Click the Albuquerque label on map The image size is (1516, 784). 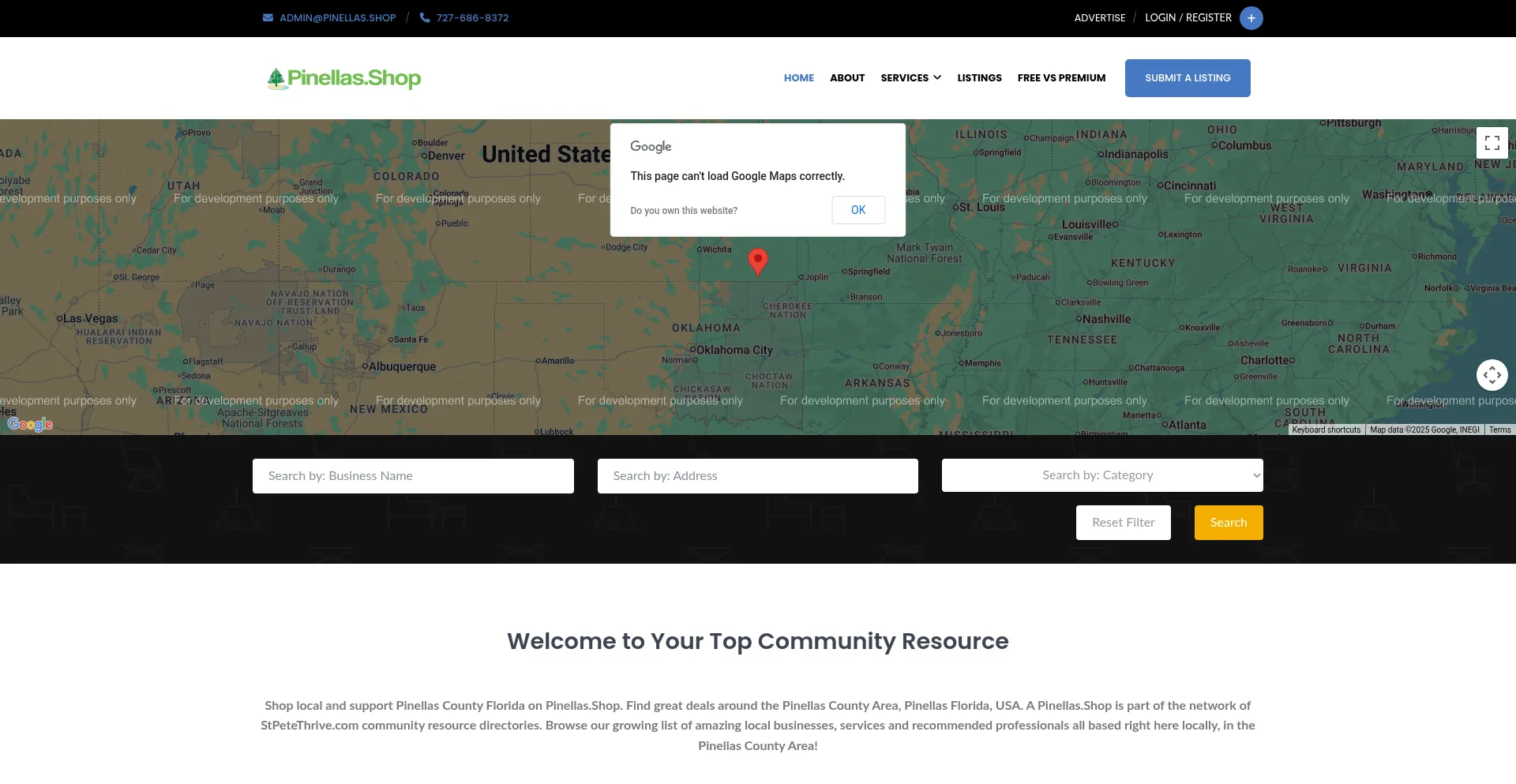click(x=402, y=366)
